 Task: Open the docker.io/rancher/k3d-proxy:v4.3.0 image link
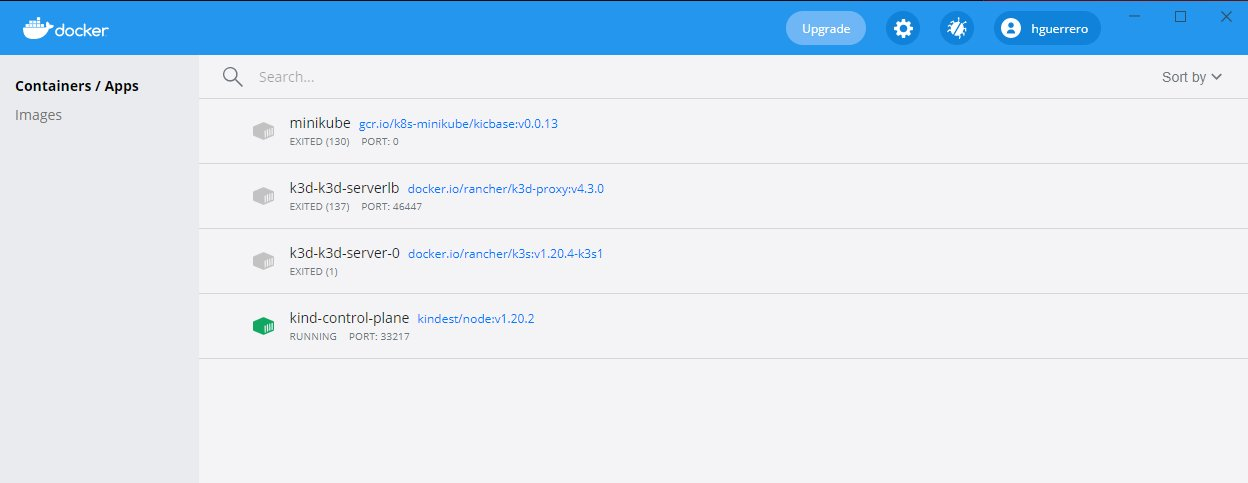(506, 188)
